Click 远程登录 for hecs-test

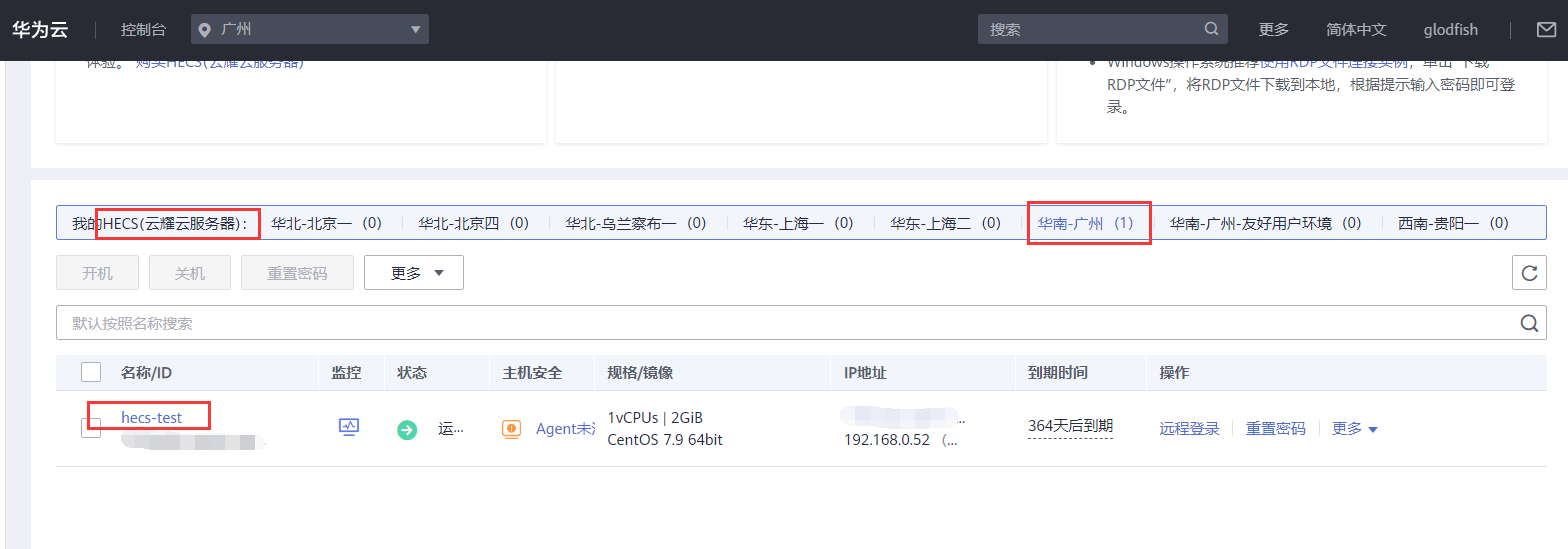click(x=1189, y=428)
